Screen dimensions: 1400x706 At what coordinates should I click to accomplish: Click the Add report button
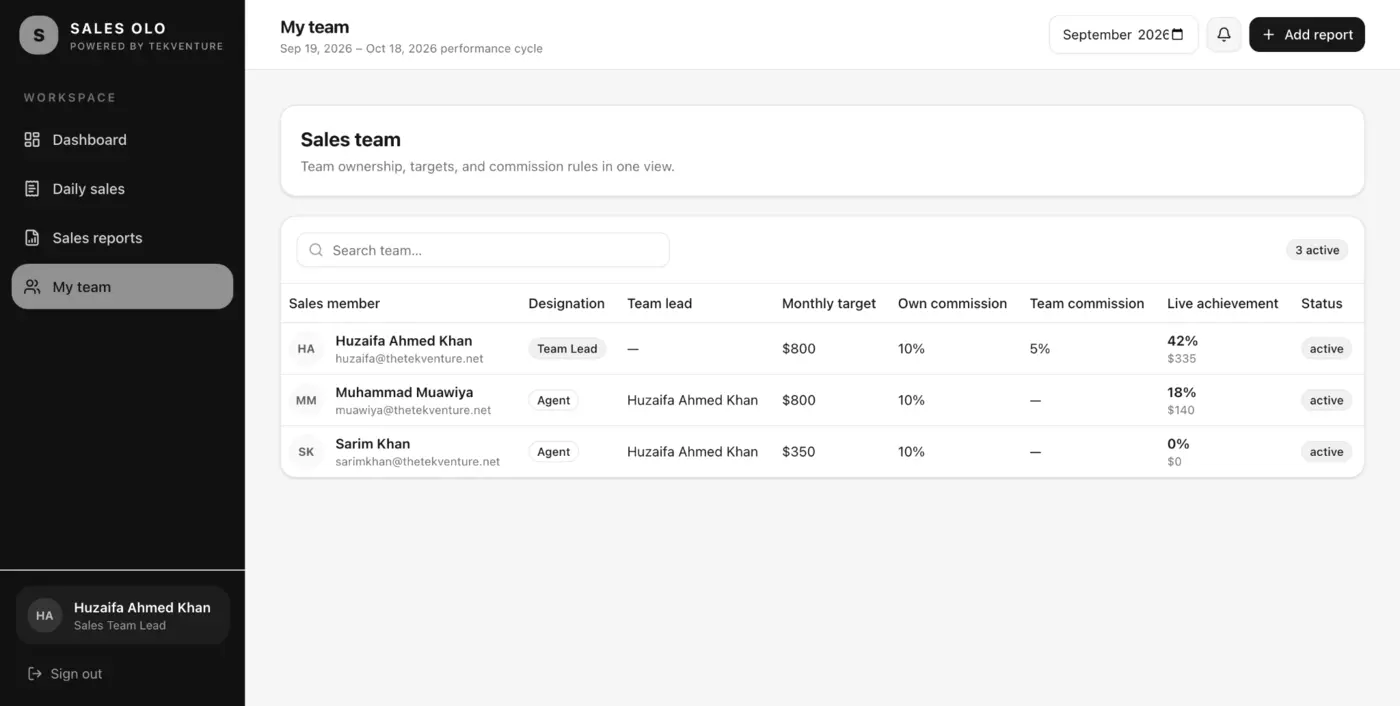1307,35
